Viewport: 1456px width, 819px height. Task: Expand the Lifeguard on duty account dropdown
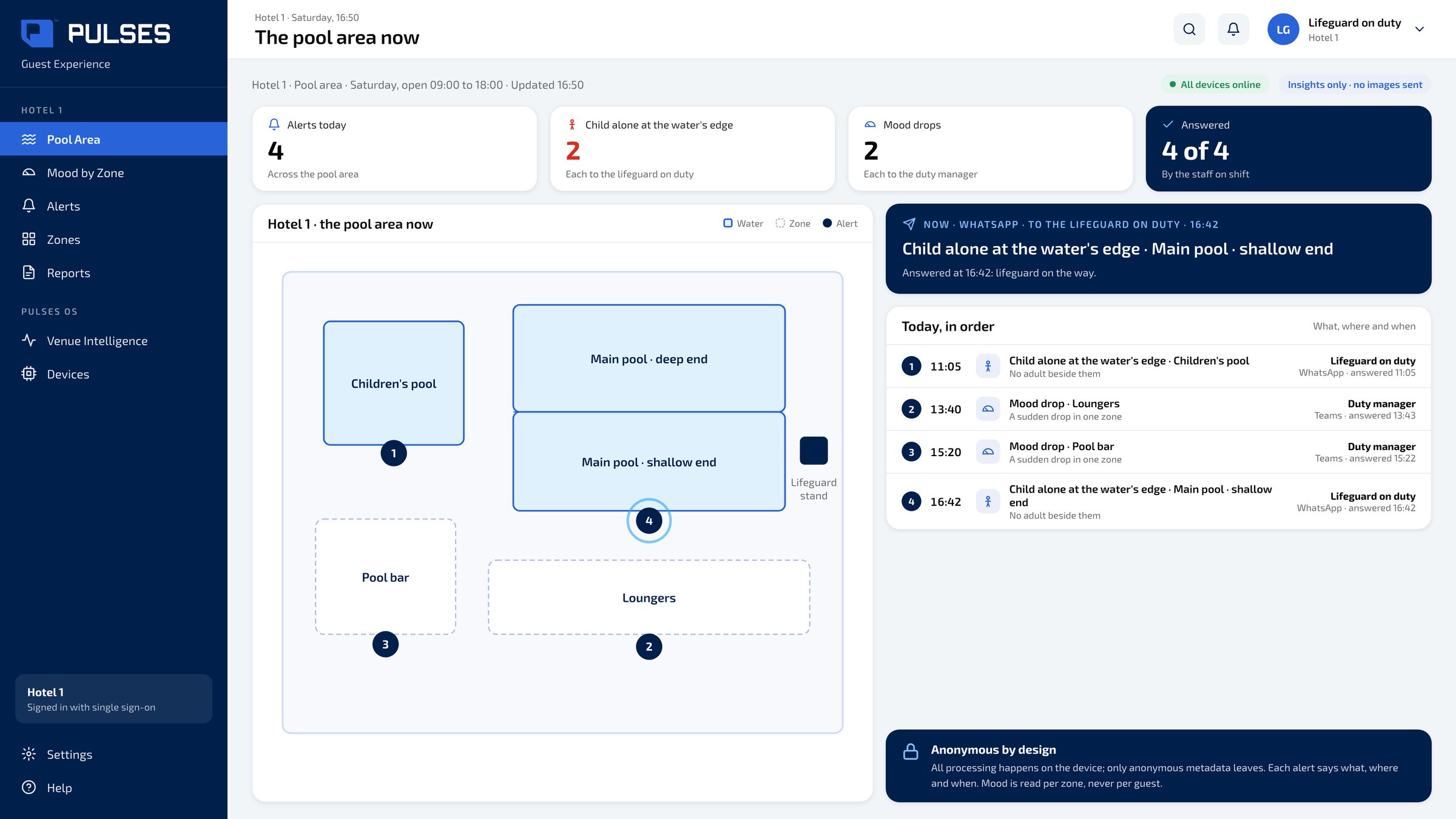pyautogui.click(x=1420, y=29)
